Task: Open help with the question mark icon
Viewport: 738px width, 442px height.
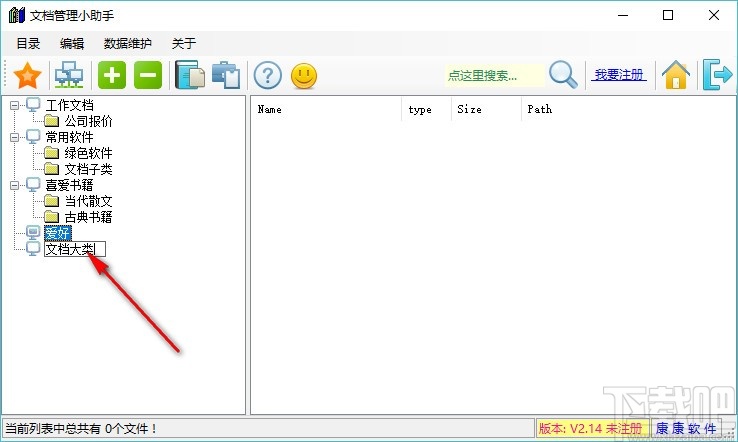Action: (x=268, y=75)
